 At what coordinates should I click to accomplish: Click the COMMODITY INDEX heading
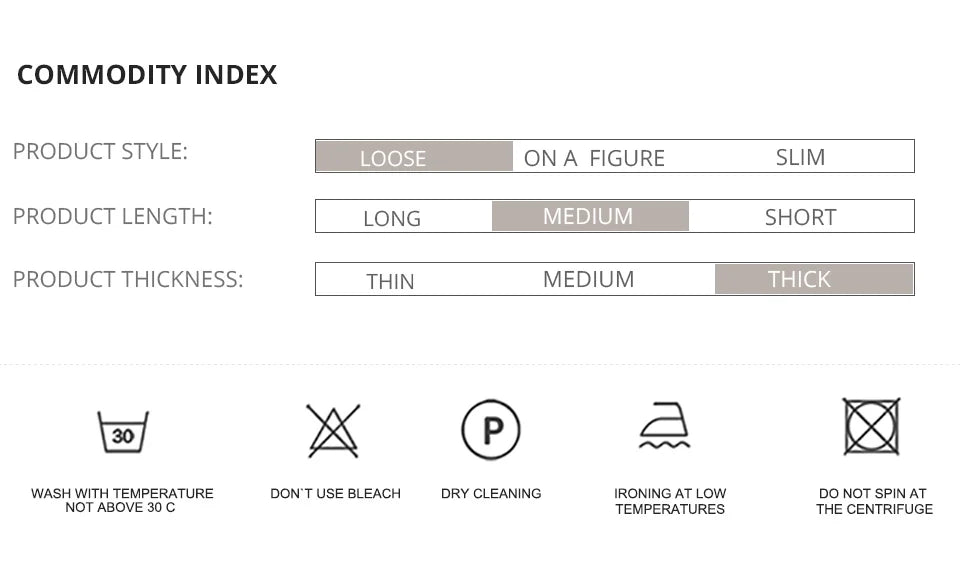[x=147, y=75]
